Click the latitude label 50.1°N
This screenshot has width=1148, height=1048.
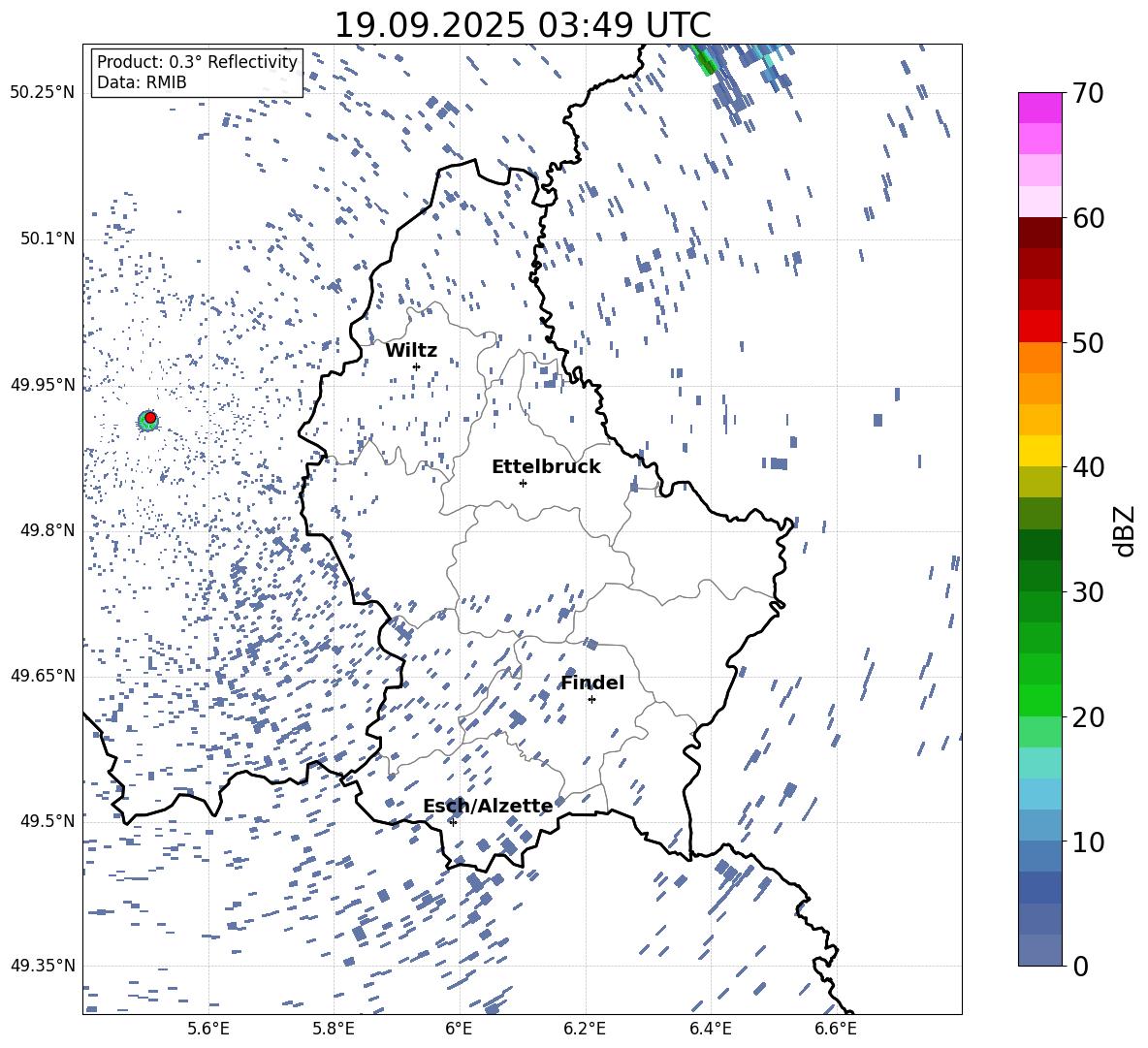[47, 239]
